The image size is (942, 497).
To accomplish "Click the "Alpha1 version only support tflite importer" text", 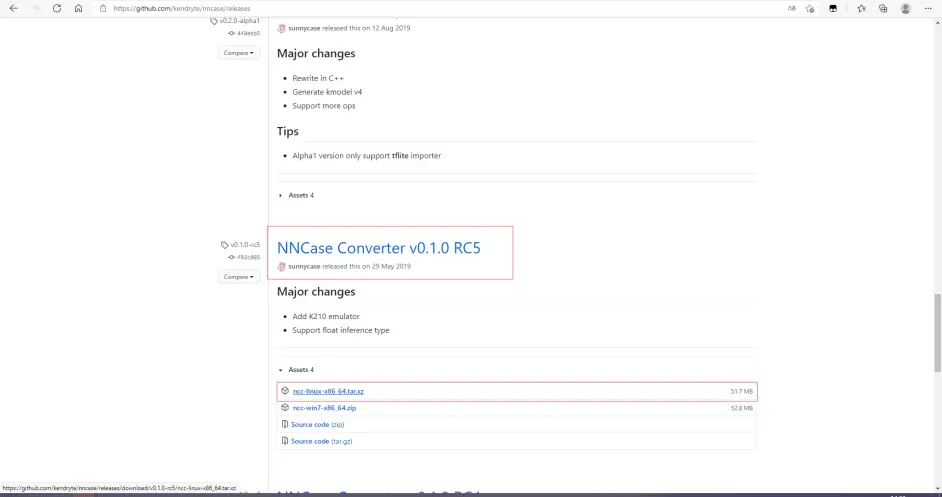I will click(366, 156).
